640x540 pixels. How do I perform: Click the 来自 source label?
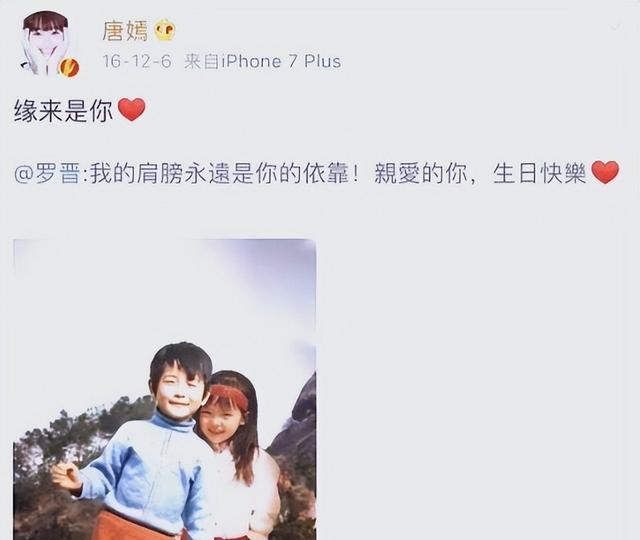pyautogui.click(x=202, y=62)
